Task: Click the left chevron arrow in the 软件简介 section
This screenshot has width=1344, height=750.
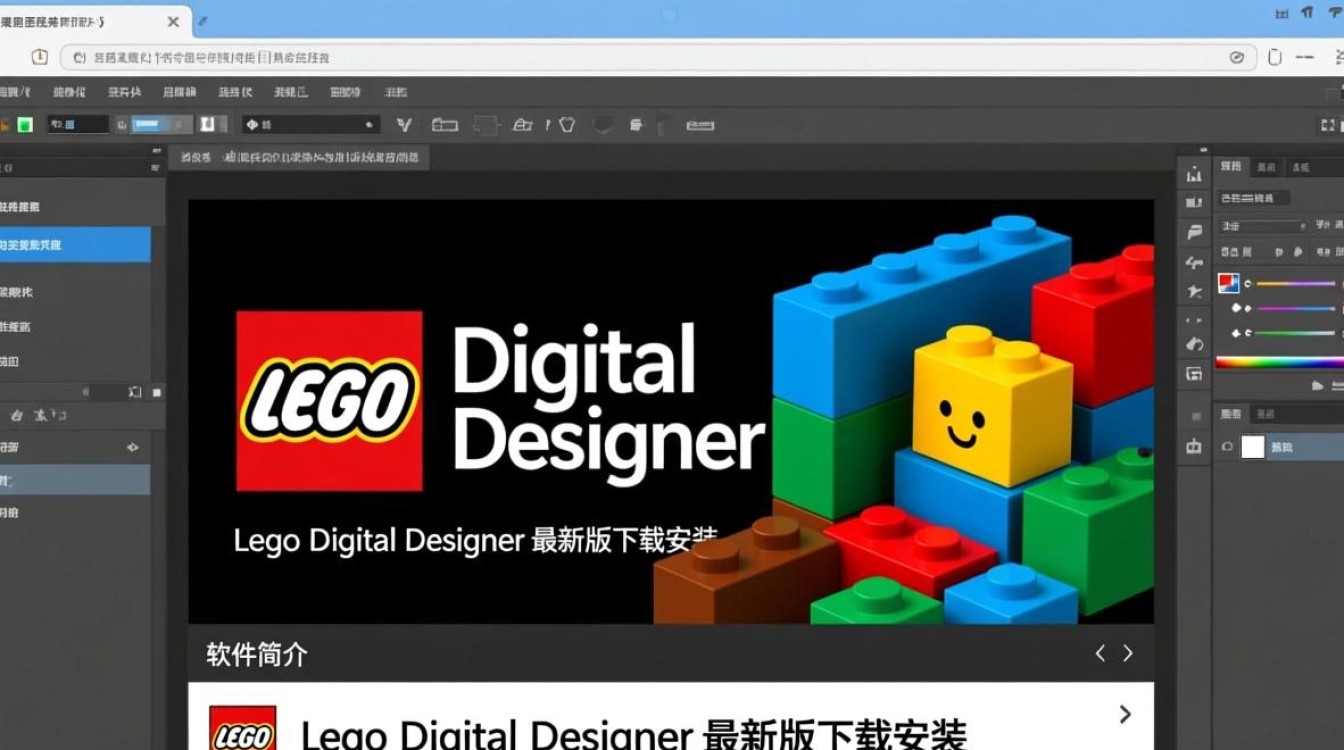Action: (x=1100, y=653)
